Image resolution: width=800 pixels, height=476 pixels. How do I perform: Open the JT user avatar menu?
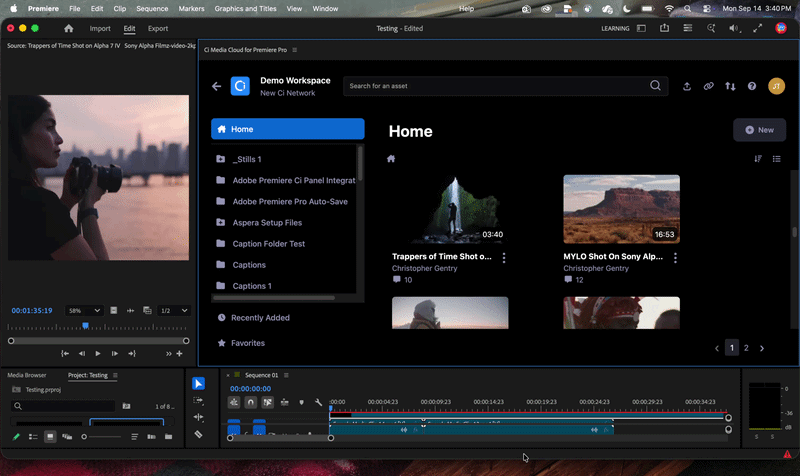[x=777, y=86]
